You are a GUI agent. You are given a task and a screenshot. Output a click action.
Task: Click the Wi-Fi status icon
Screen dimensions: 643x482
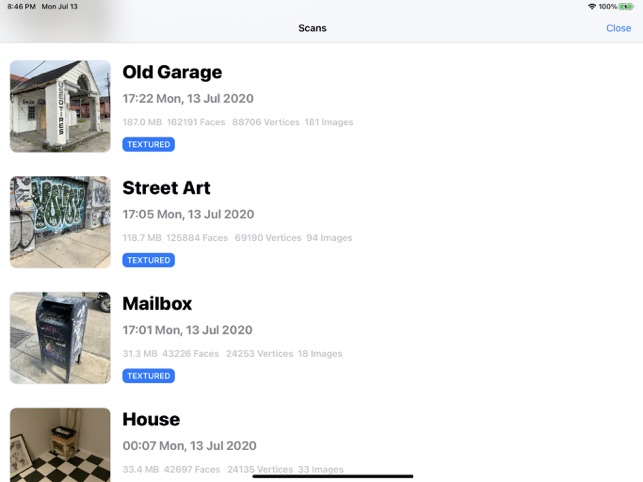(592, 6)
